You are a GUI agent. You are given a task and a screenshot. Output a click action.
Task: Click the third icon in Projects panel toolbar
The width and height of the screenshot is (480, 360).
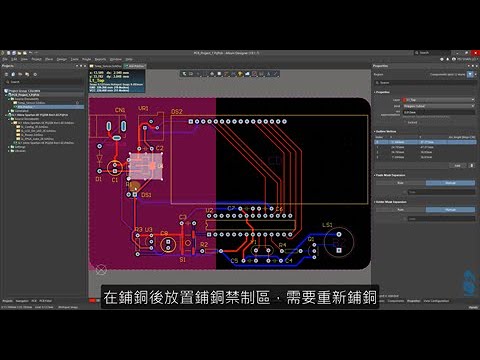pyautogui.click(x=20, y=74)
